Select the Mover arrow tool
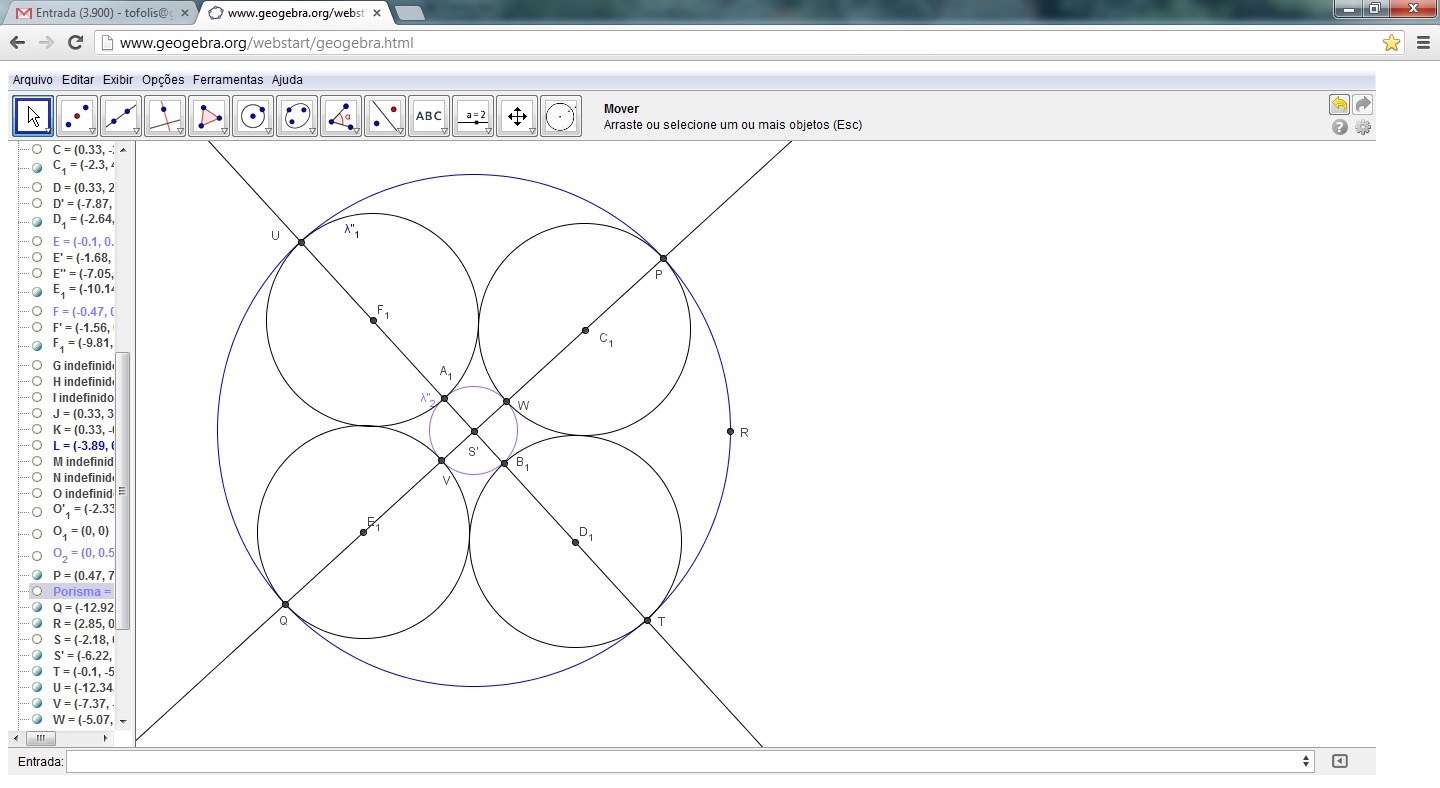Screen dimensions: 1440x788 pyautogui.click(x=33, y=116)
